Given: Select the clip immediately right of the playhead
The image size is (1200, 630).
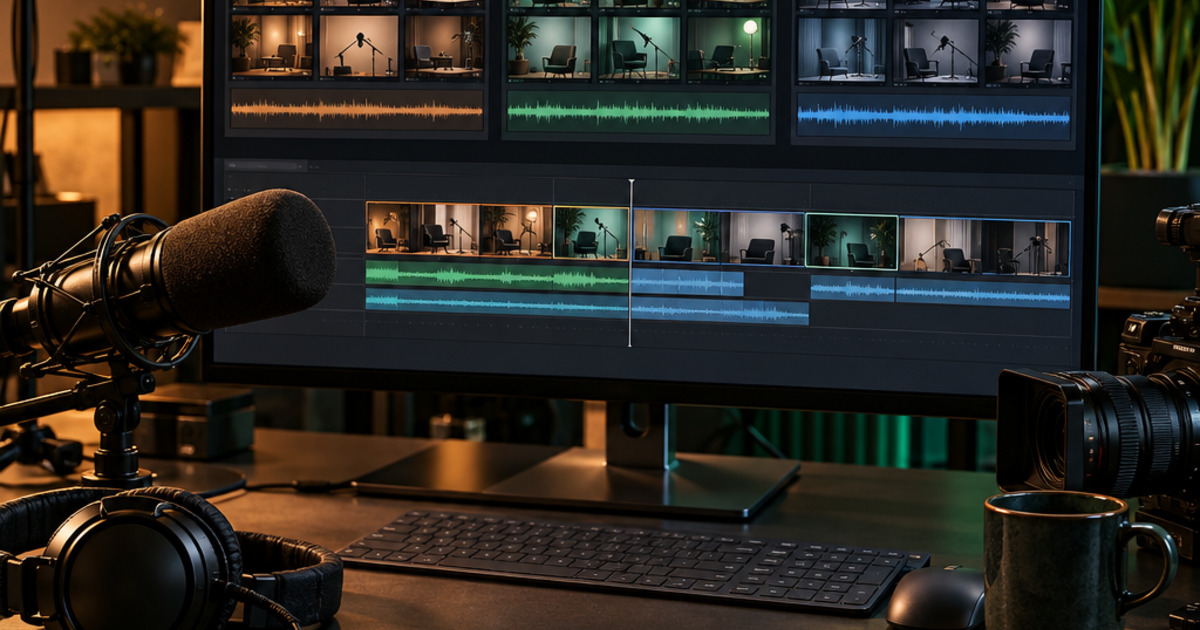Looking at the screenshot, I should click(719, 237).
